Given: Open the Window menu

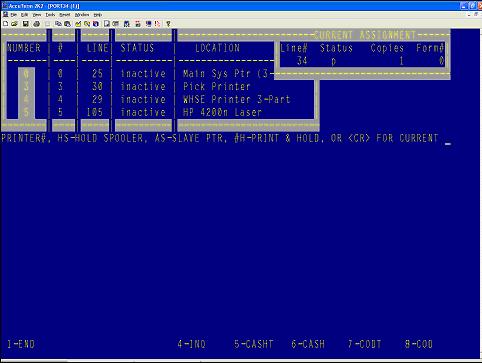Looking at the screenshot, I should (x=82, y=15).
